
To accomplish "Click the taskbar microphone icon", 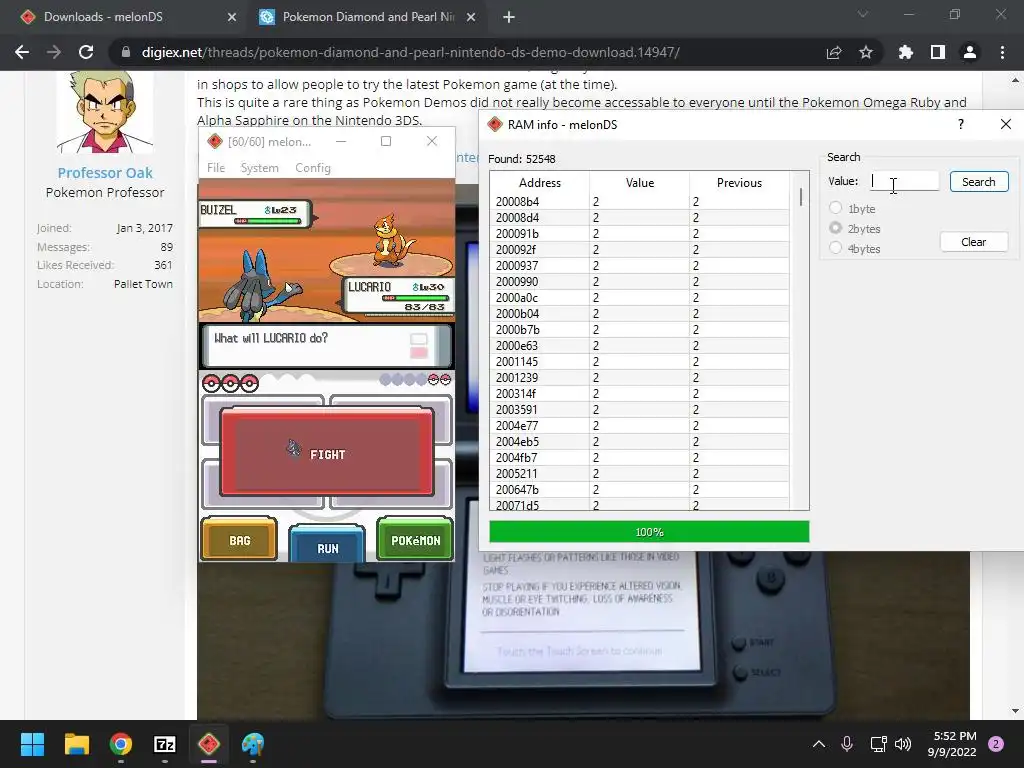I will point(847,744).
